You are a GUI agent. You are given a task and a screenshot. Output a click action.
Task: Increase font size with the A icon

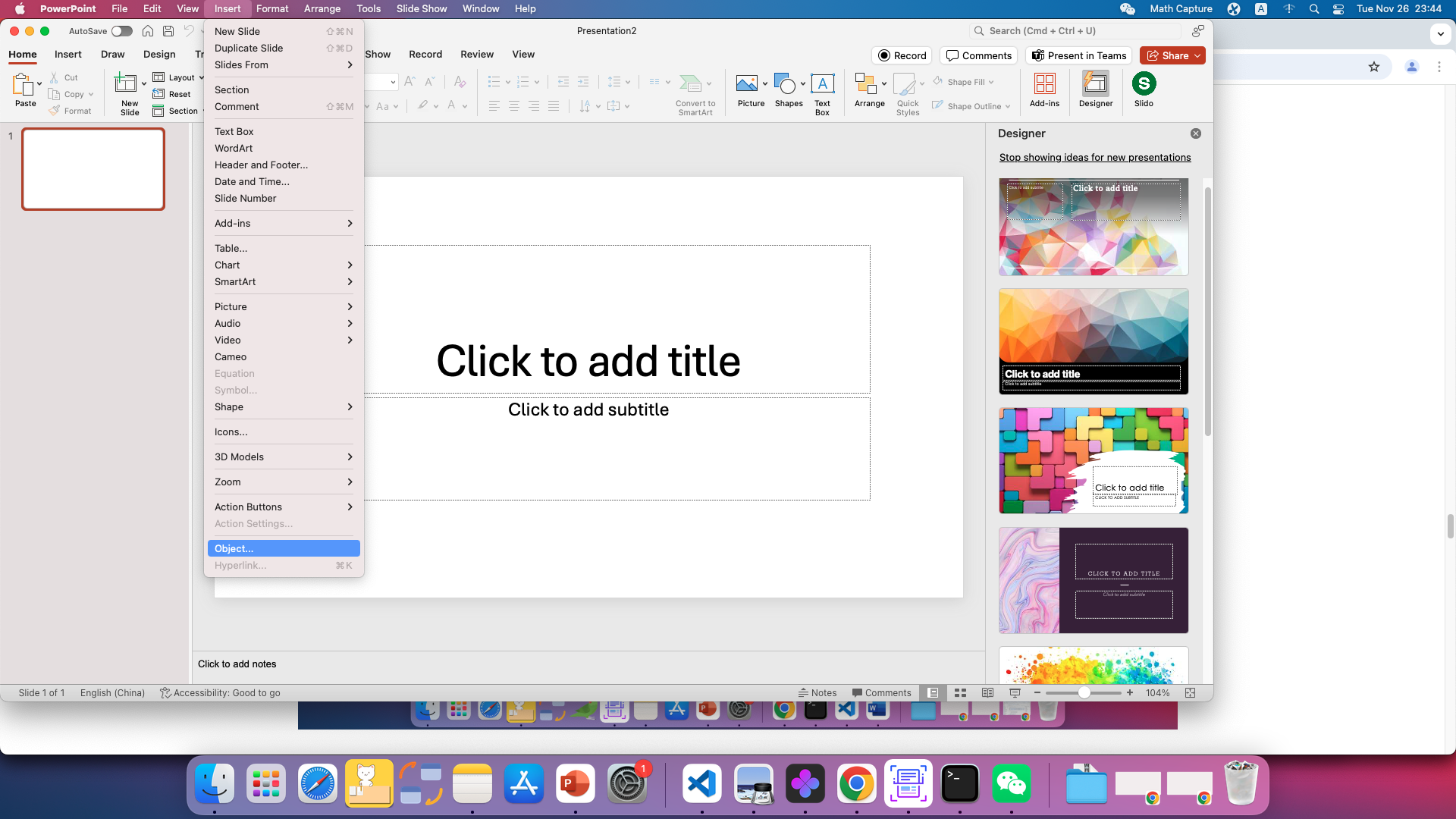409,81
